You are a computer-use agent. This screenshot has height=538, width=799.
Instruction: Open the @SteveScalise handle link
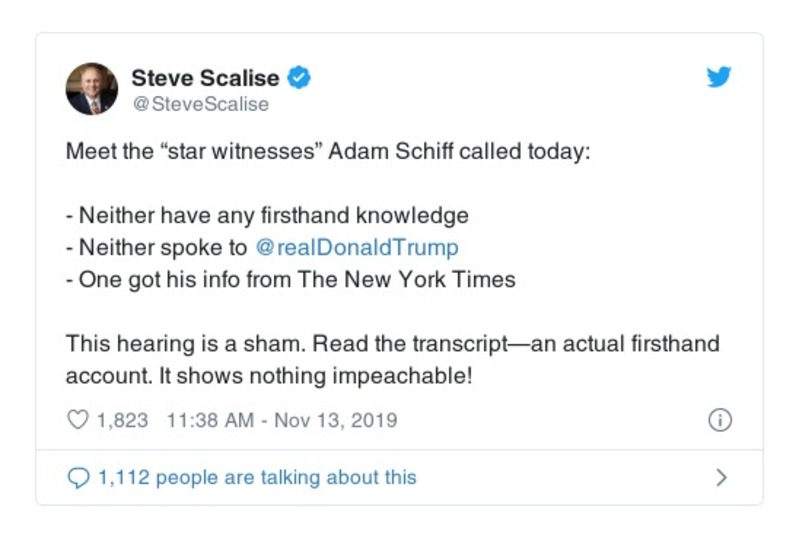[199, 104]
